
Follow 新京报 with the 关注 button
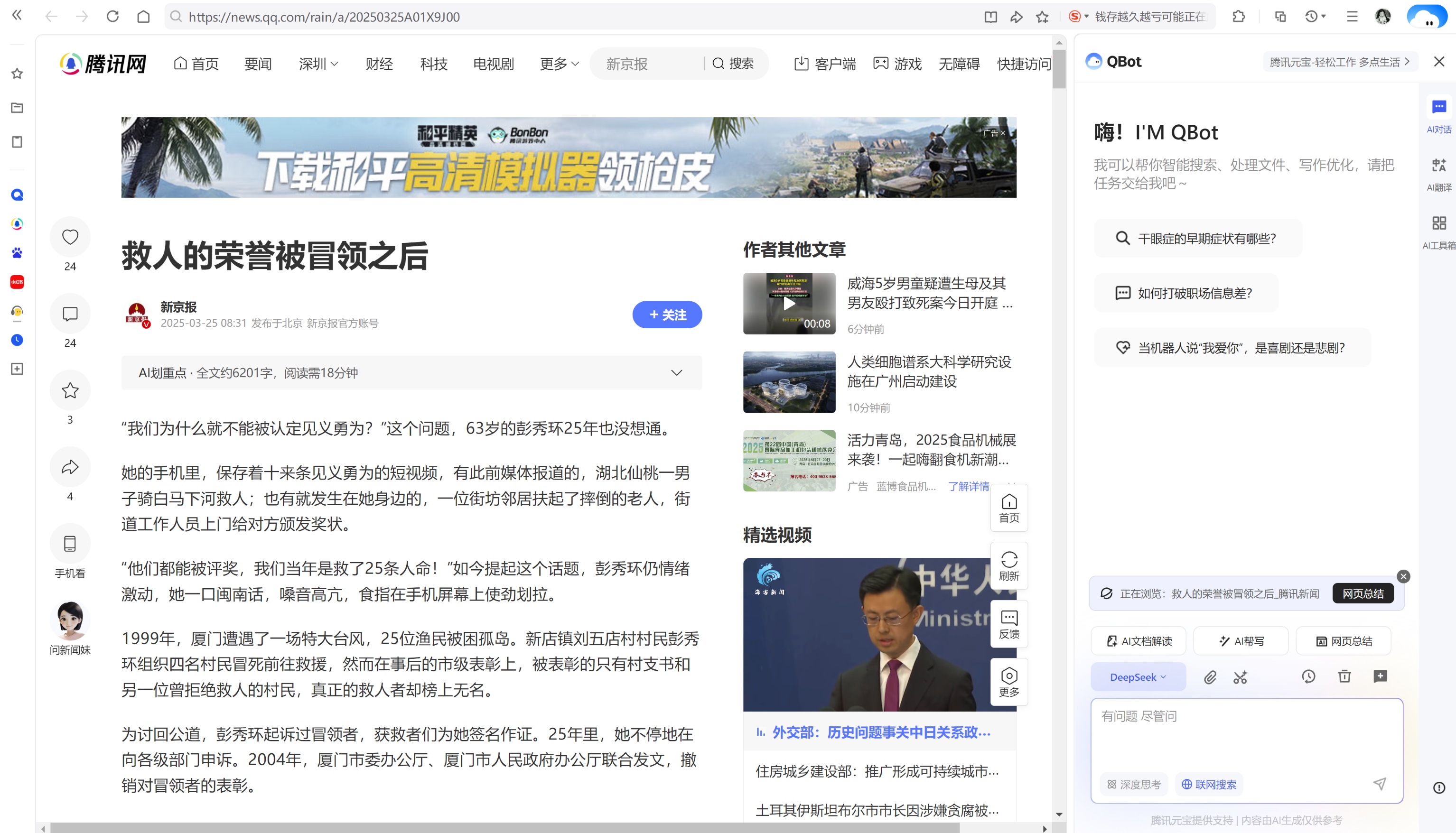coord(666,315)
